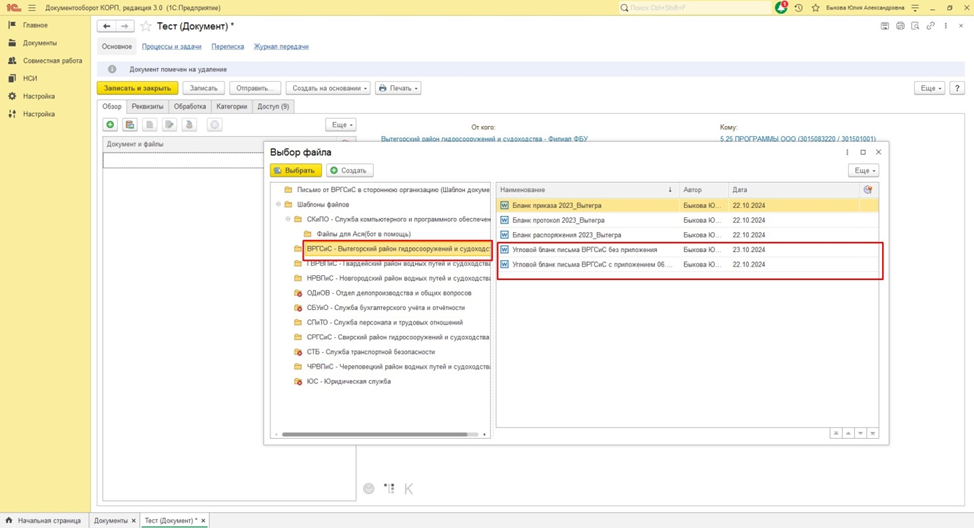Select the Угловой бланк письма ВРГСиС без приложения file
The height and width of the screenshot is (528, 974).
(x=688, y=250)
